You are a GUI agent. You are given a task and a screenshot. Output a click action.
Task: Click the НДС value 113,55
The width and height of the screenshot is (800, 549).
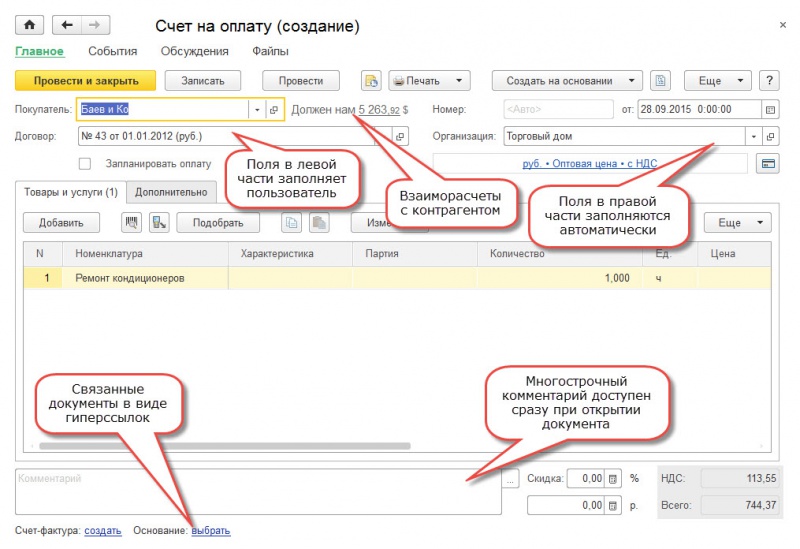[x=740, y=479]
